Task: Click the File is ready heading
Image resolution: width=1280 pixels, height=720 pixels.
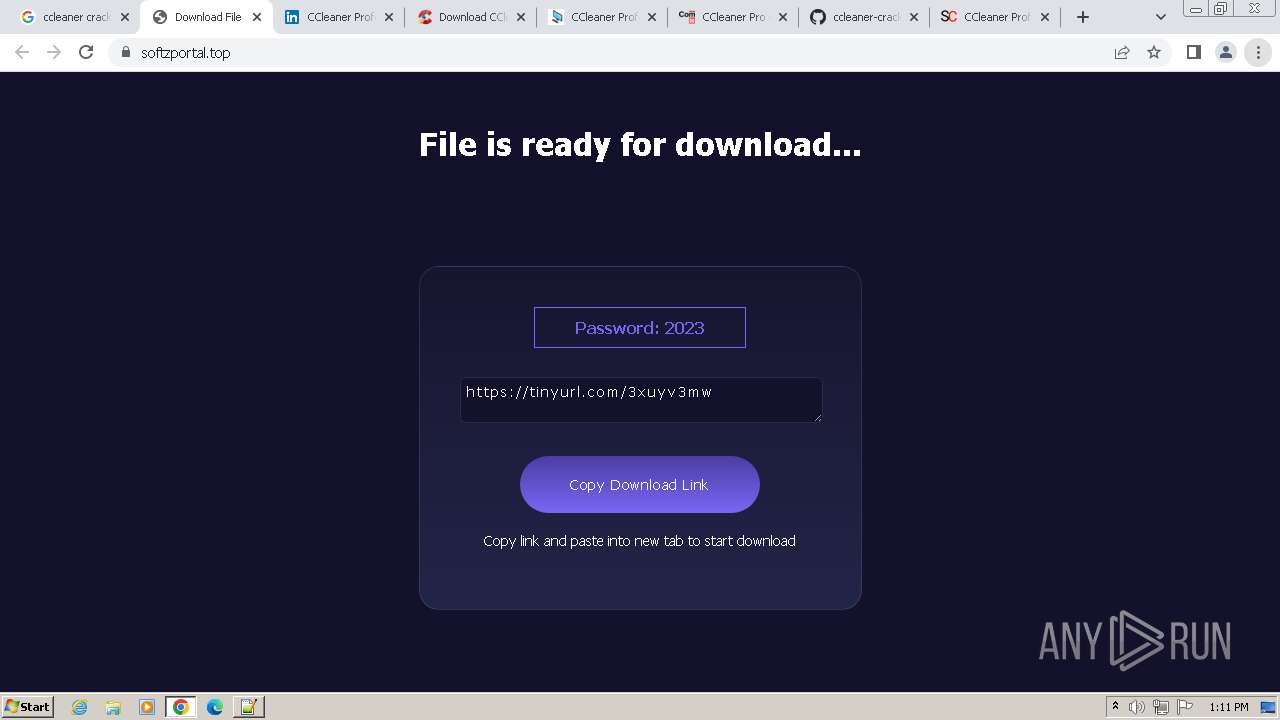Action: coord(640,145)
